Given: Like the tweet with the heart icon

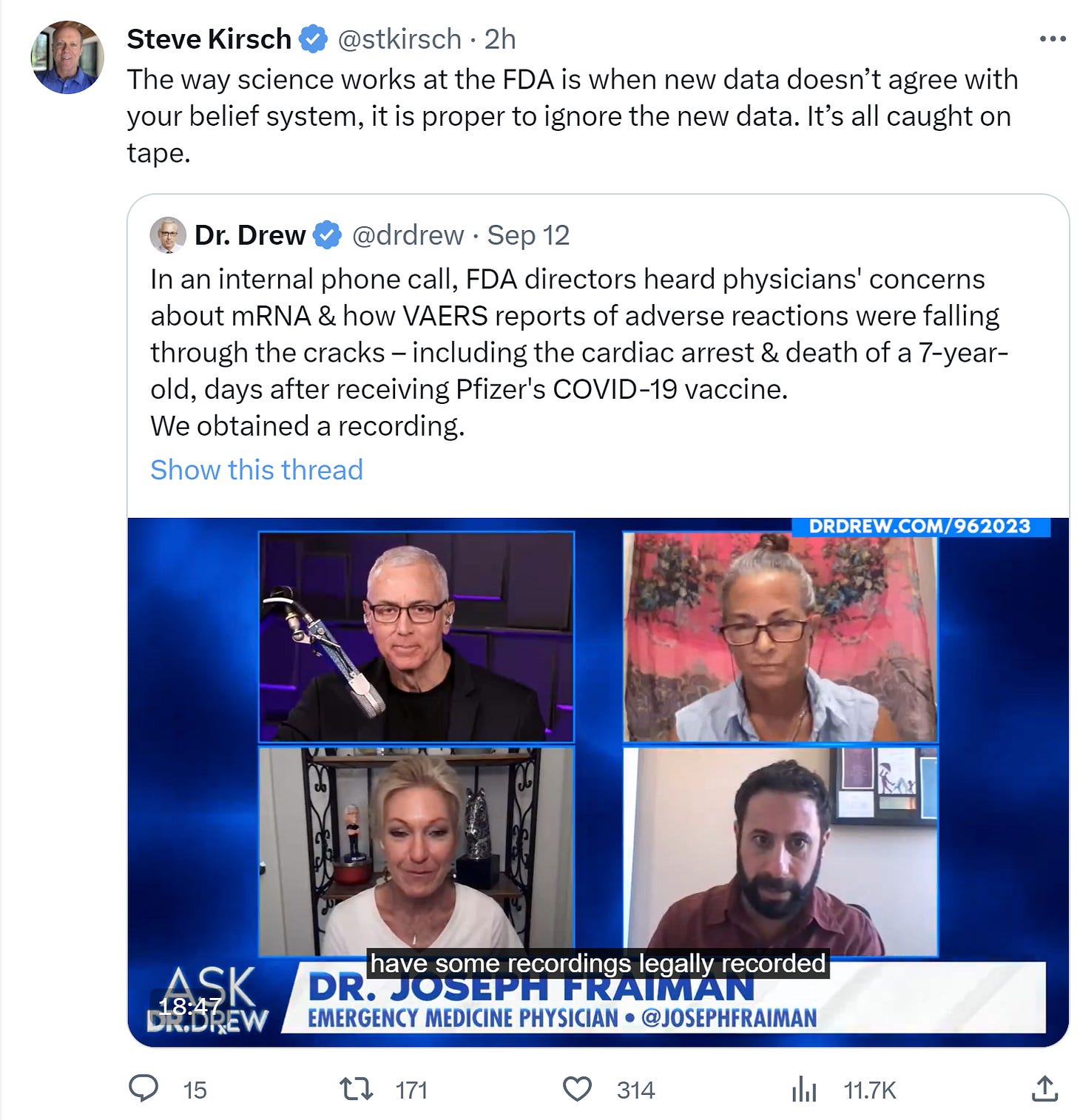Looking at the screenshot, I should tap(577, 1090).
